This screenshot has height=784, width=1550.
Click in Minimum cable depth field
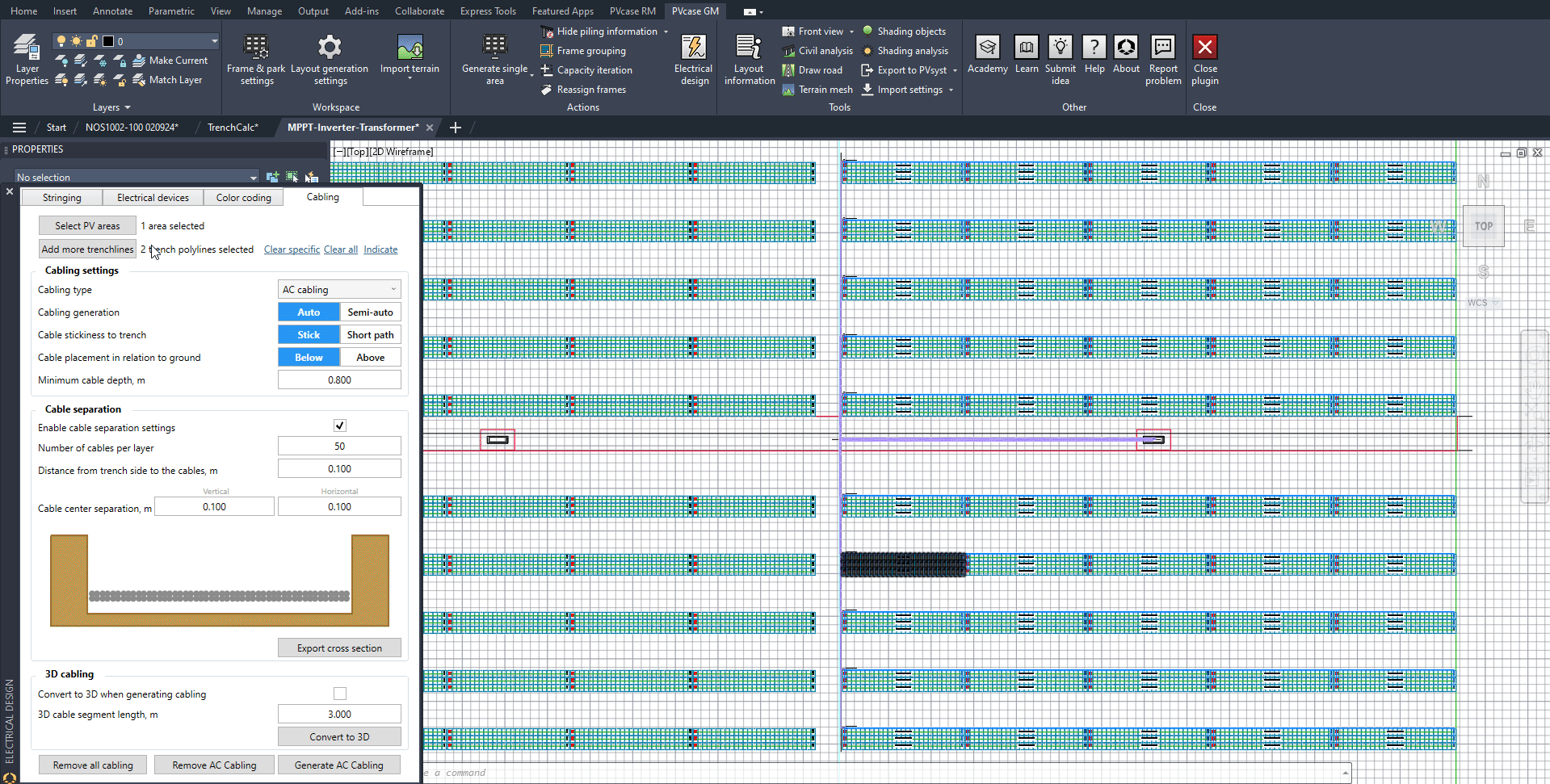339,380
